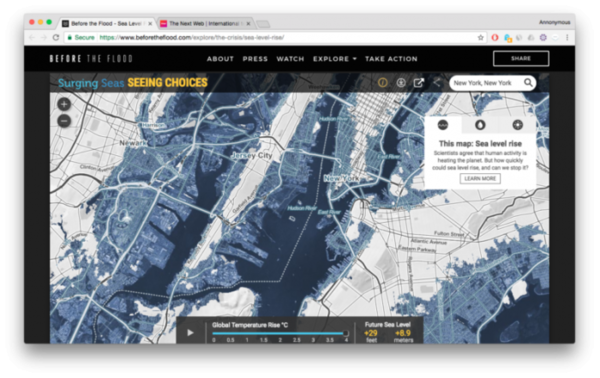
Task: Click the share arrow icon in map header
Action: (437, 83)
